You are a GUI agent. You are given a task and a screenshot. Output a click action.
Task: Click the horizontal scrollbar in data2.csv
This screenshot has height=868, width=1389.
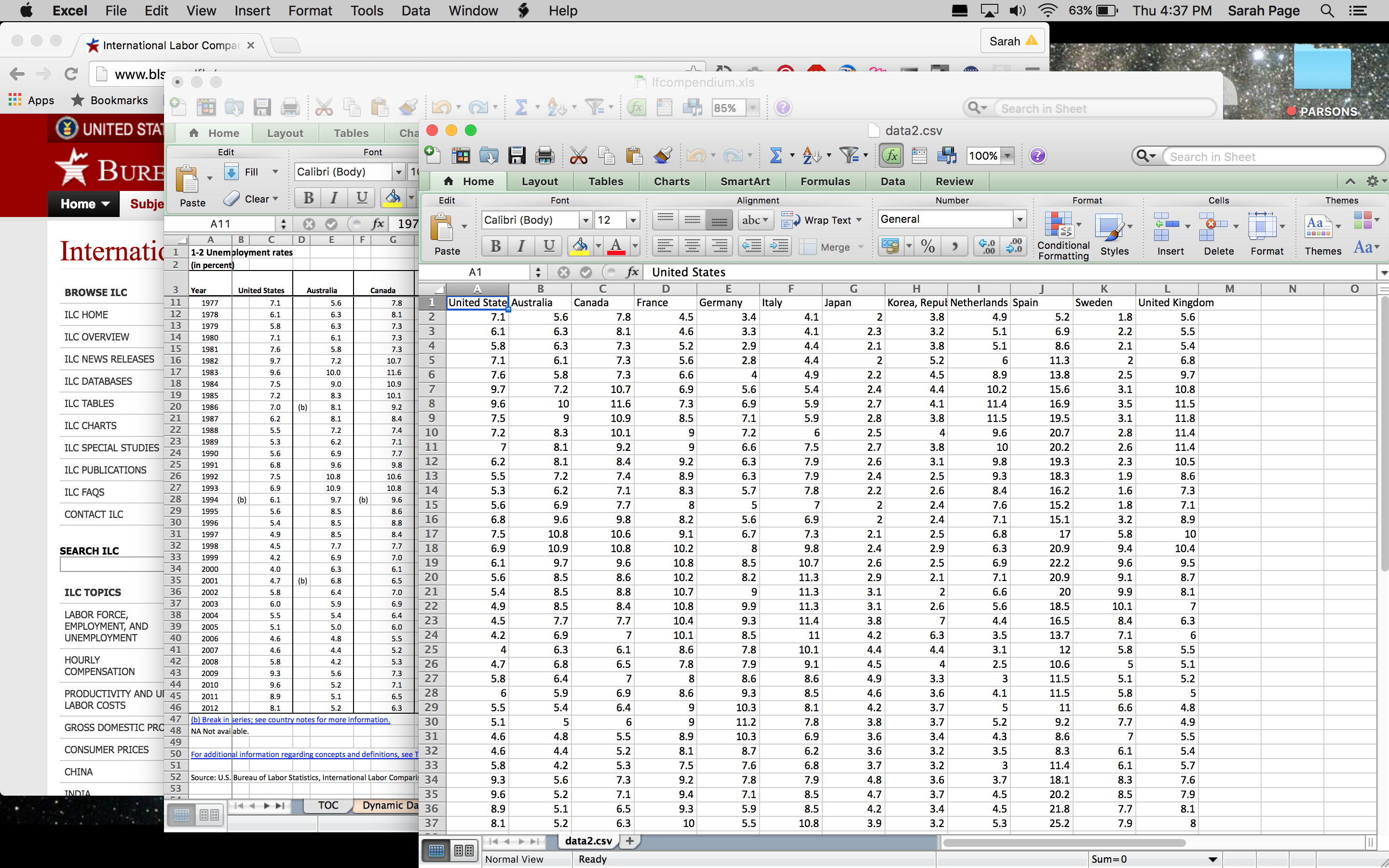(x=1064, y=843)
